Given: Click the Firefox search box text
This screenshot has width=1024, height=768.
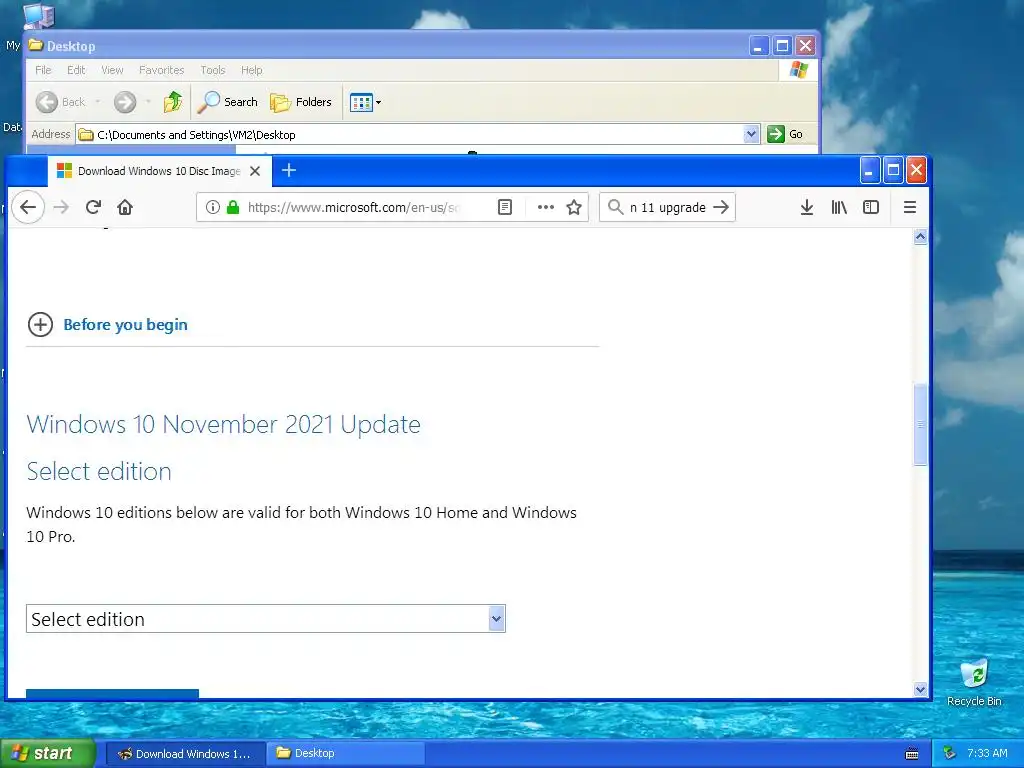Looking at the screenshot, I should click(x=667, y=208).
